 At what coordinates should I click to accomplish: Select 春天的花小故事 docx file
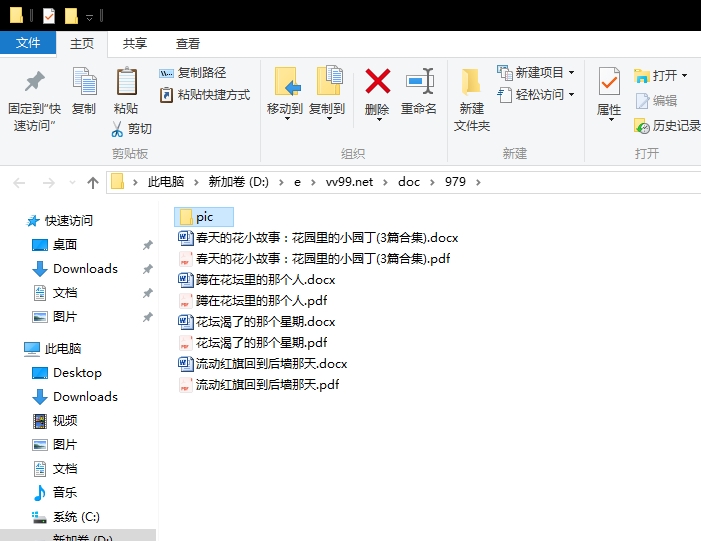coord(318,238)
